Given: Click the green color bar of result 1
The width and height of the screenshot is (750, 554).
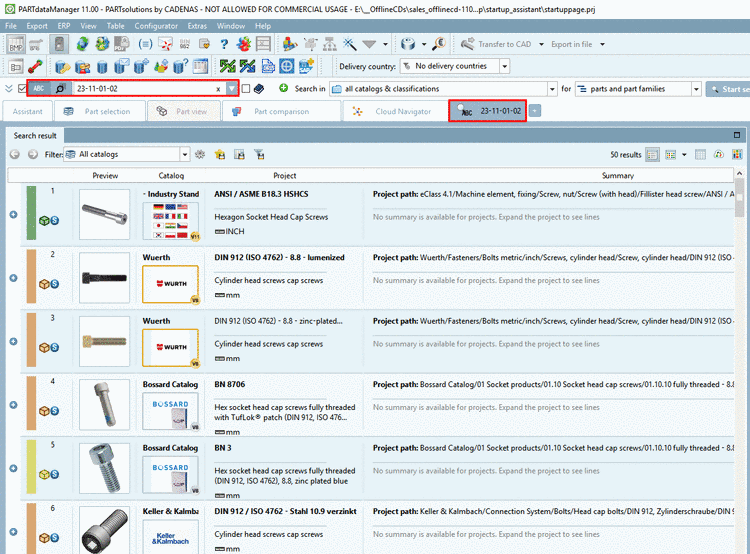Looking at the screenshot, I should tap(31, 213).
